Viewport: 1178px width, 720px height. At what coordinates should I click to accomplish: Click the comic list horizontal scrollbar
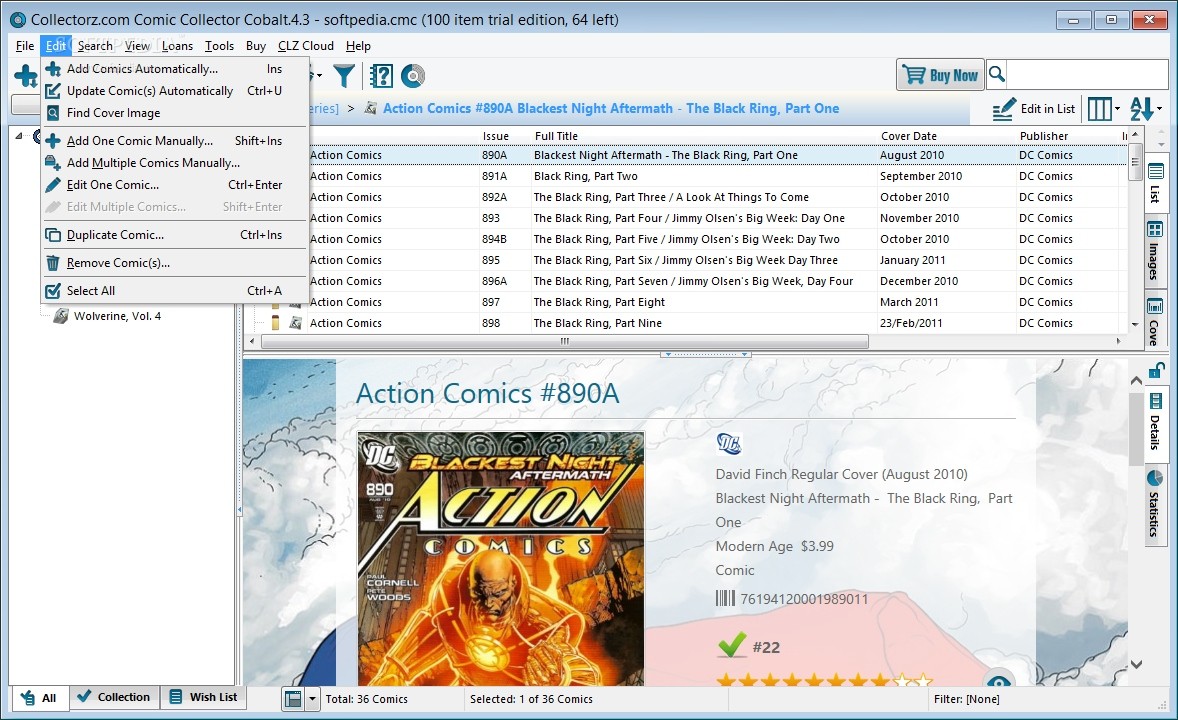[564, 341]
